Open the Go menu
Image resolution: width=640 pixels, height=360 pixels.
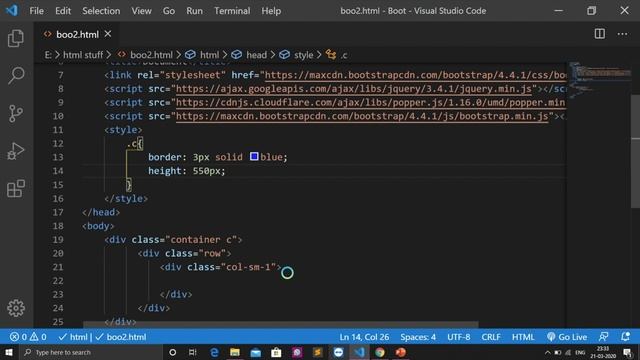click(169, 11)
